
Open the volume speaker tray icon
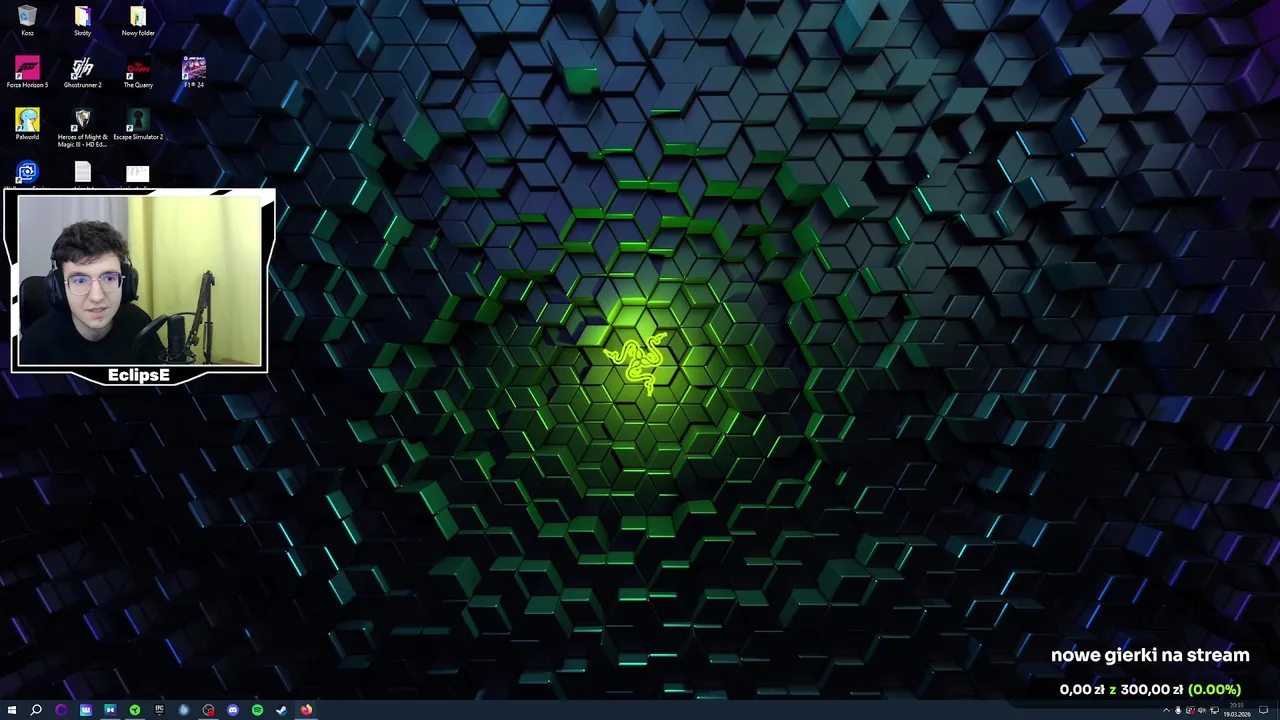pos(1202,710)
